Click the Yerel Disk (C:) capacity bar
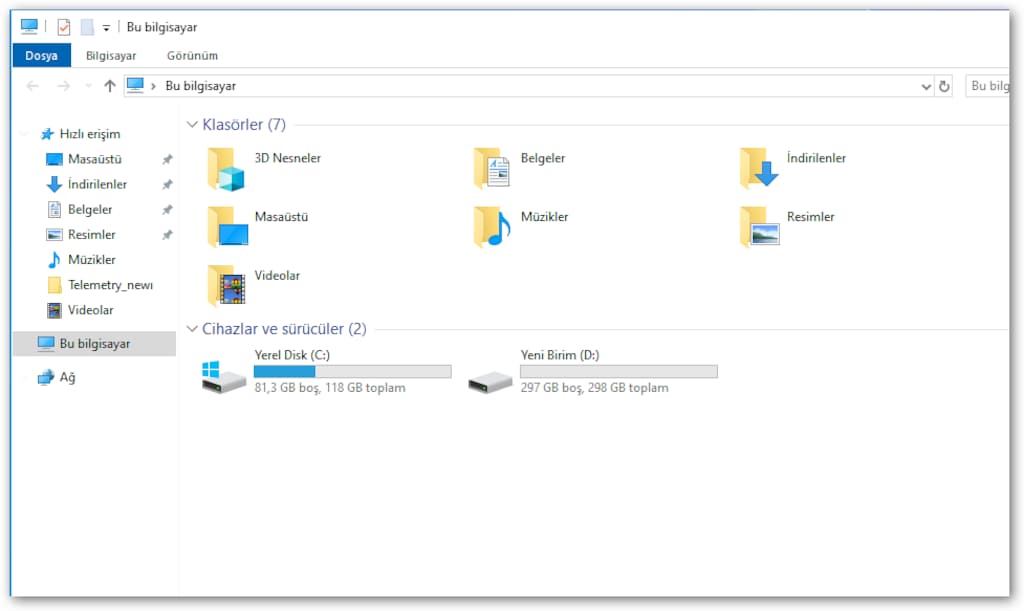 point(353,371)
